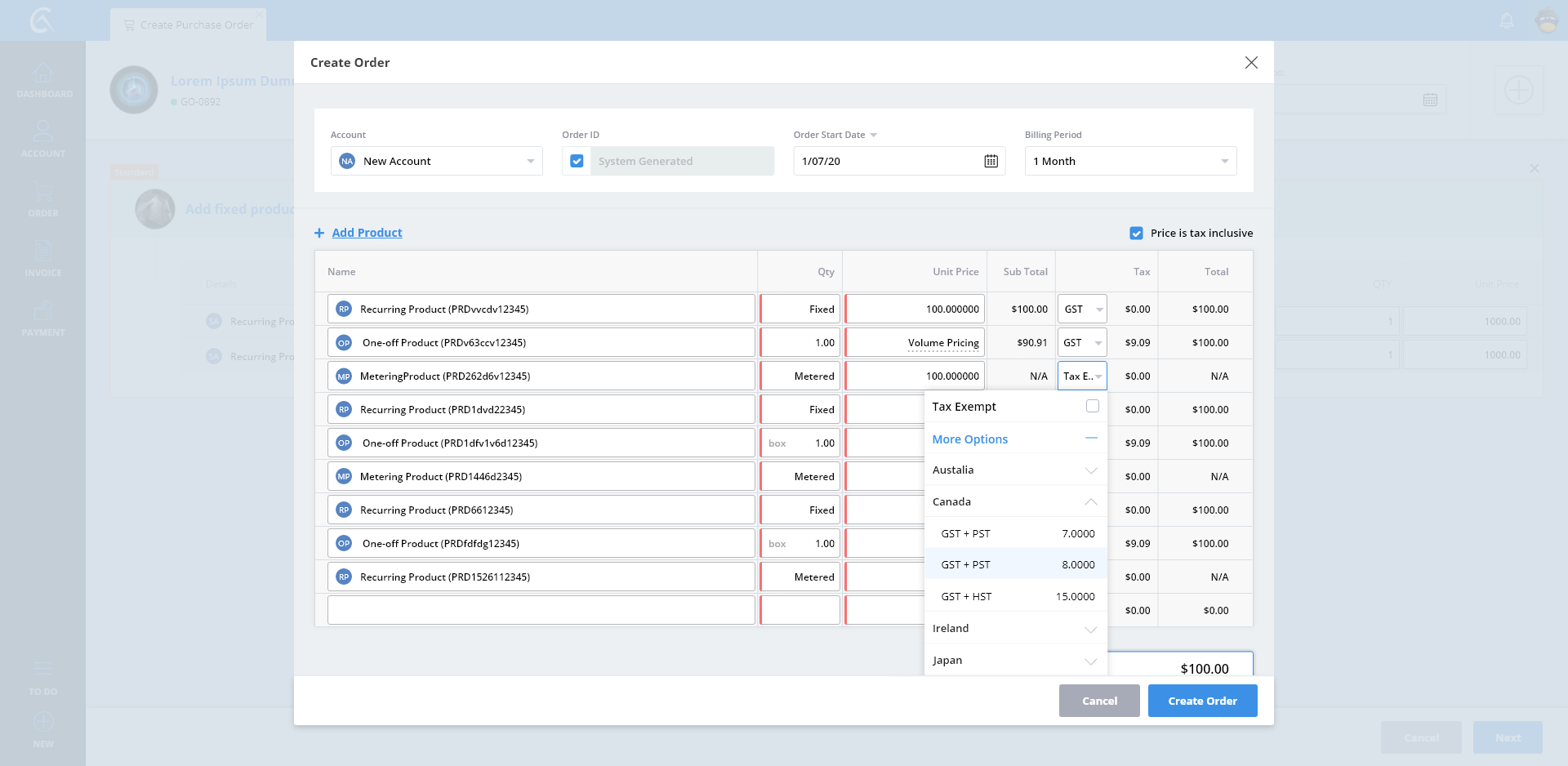Expand the Ireland tax group
Viewport: 1568px width, 766px height.
[x=1015, y=629]
